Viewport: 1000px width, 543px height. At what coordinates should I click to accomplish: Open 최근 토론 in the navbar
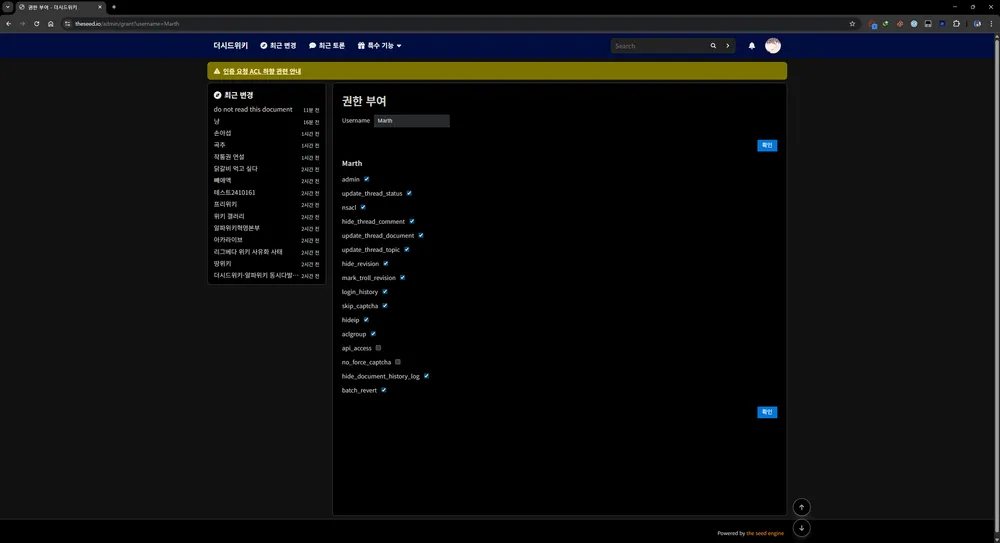(x=327, y=46)
